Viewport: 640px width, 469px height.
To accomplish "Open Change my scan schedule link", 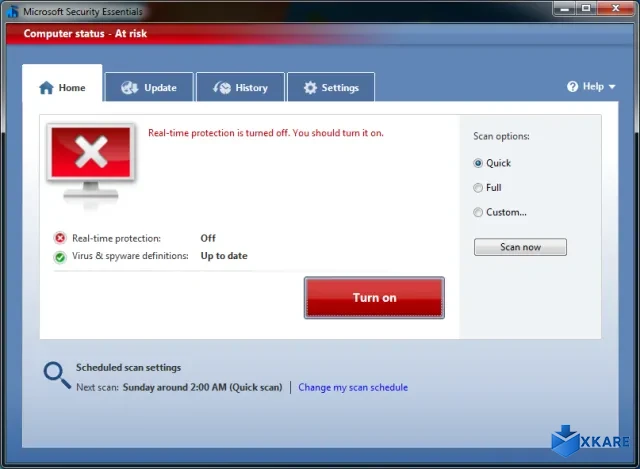I will [353, 387].
